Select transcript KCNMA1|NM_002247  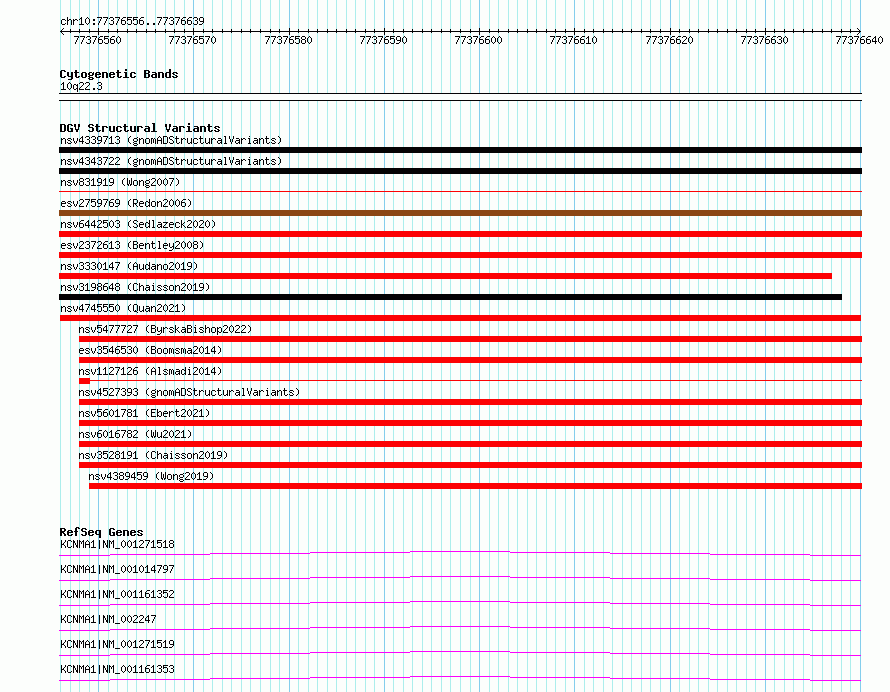[108, 619]
